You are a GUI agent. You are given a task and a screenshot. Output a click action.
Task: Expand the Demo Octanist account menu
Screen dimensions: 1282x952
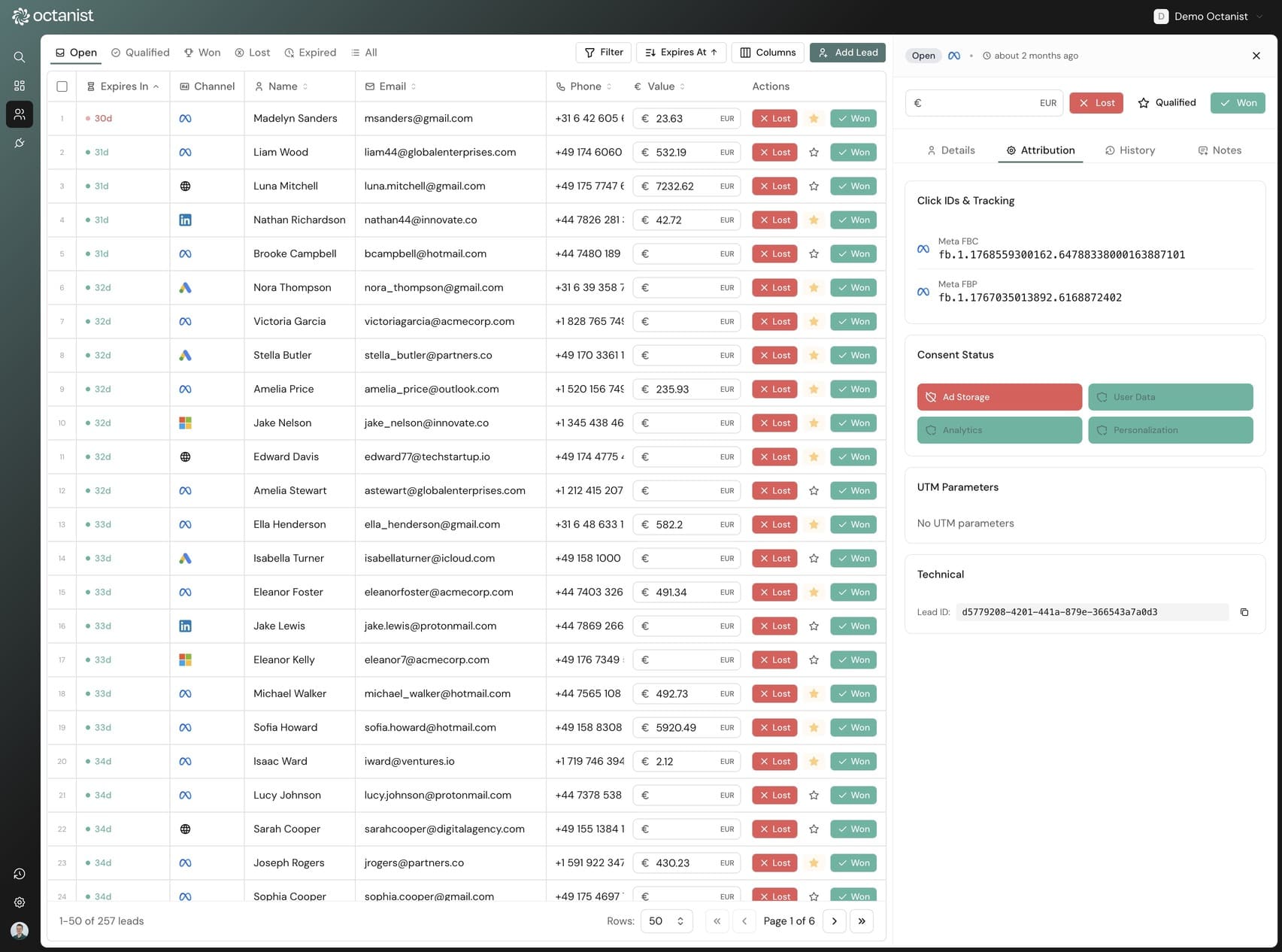click(x=1208, y=17)
